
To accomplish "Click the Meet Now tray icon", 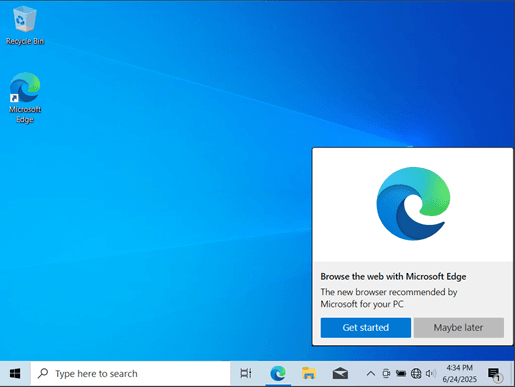I will (386, 374).
